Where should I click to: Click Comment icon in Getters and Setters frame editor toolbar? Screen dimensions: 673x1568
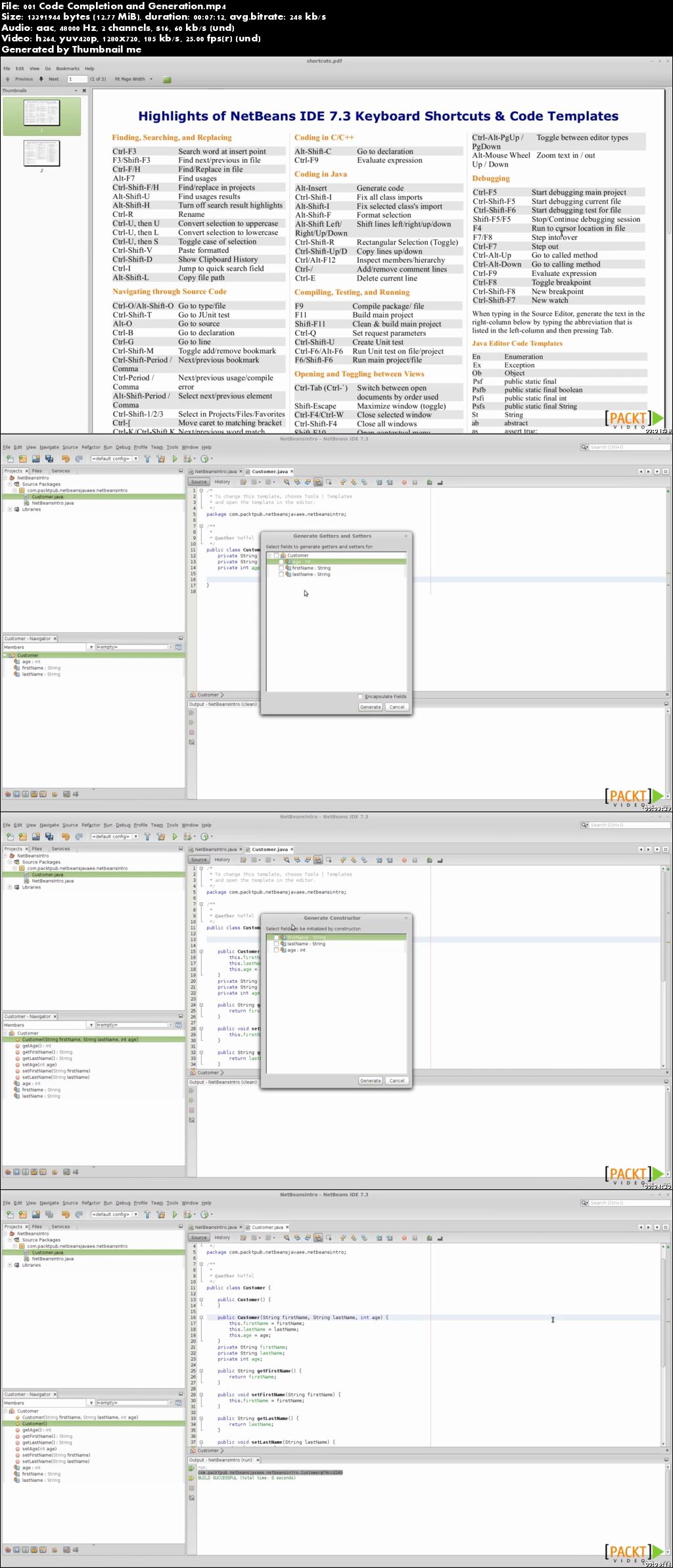click(429, 482)
